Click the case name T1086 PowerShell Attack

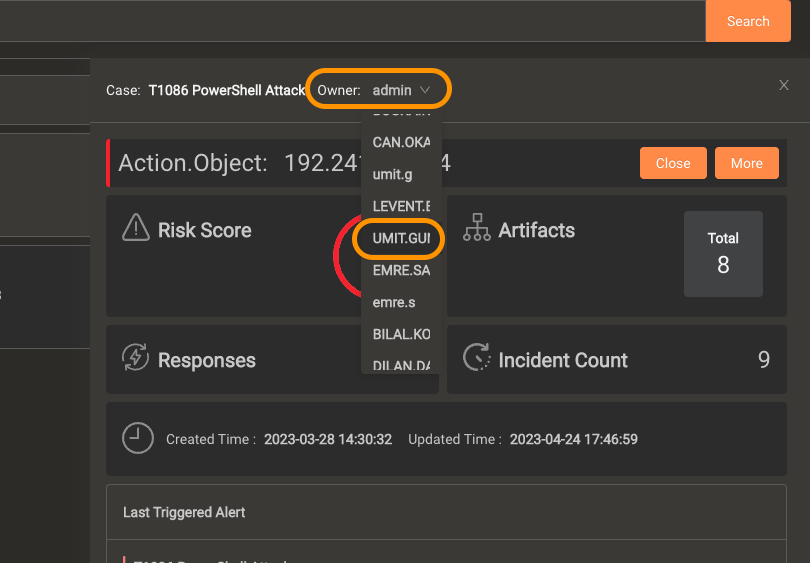click(x=227, y=90)
